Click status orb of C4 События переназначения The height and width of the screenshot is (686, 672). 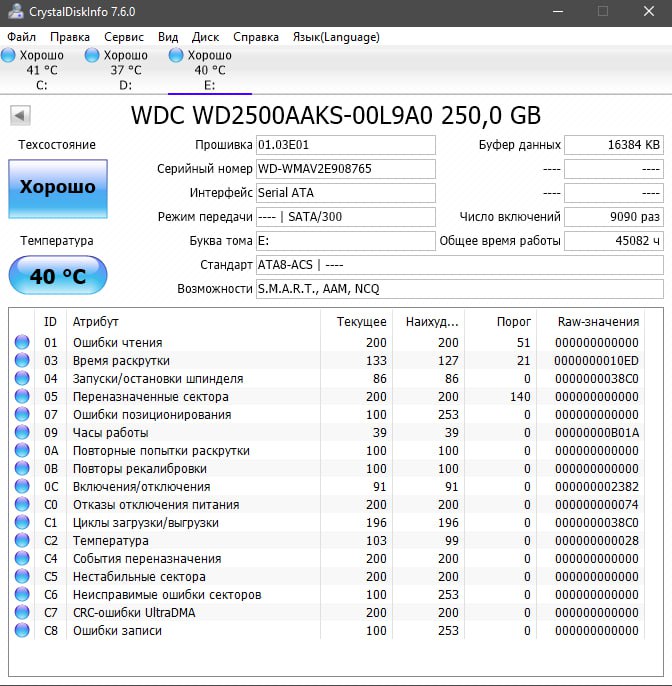coord(22,558)
